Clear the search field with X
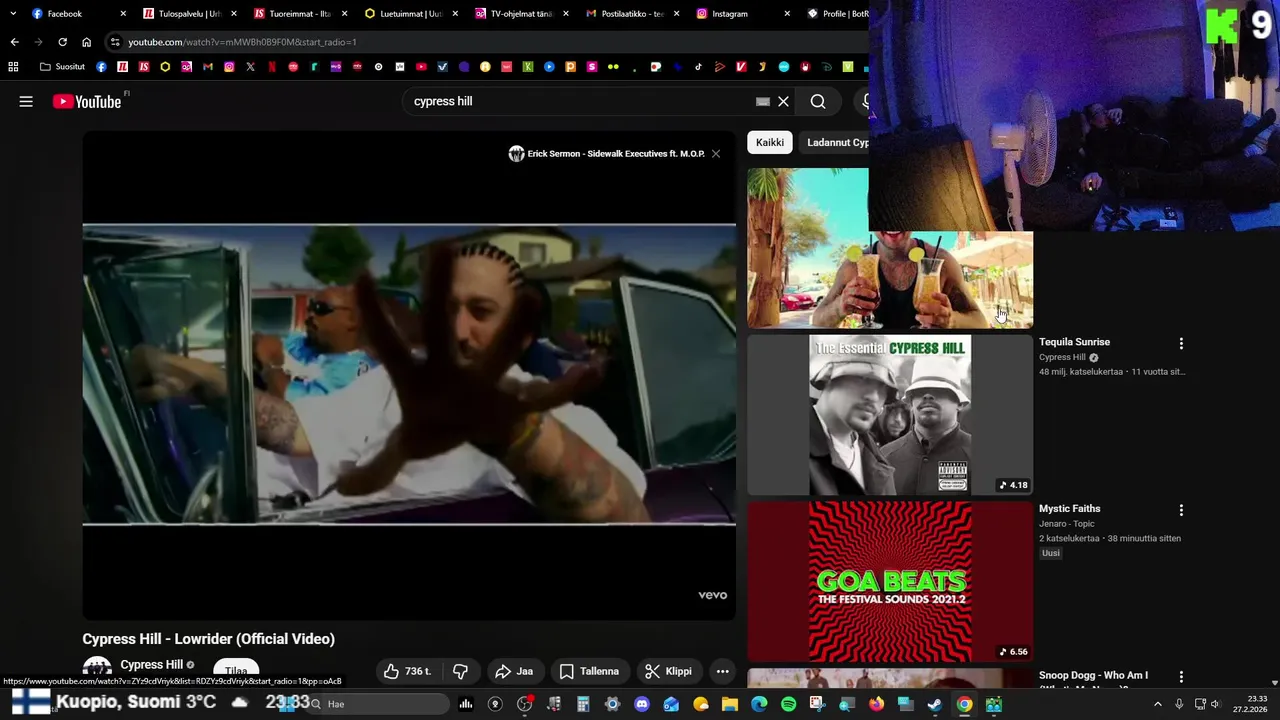1280x720 pixels. tap(784, 101)
